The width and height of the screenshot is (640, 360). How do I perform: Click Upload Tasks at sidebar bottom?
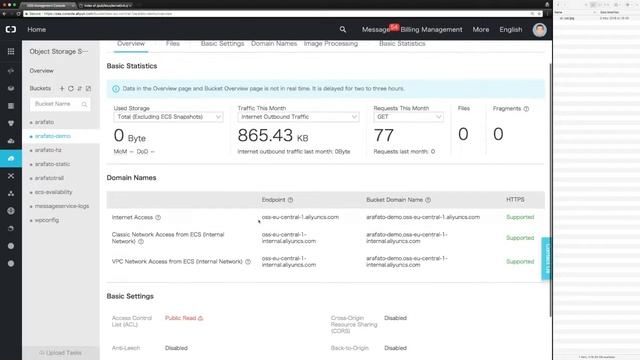pos(61,353)
